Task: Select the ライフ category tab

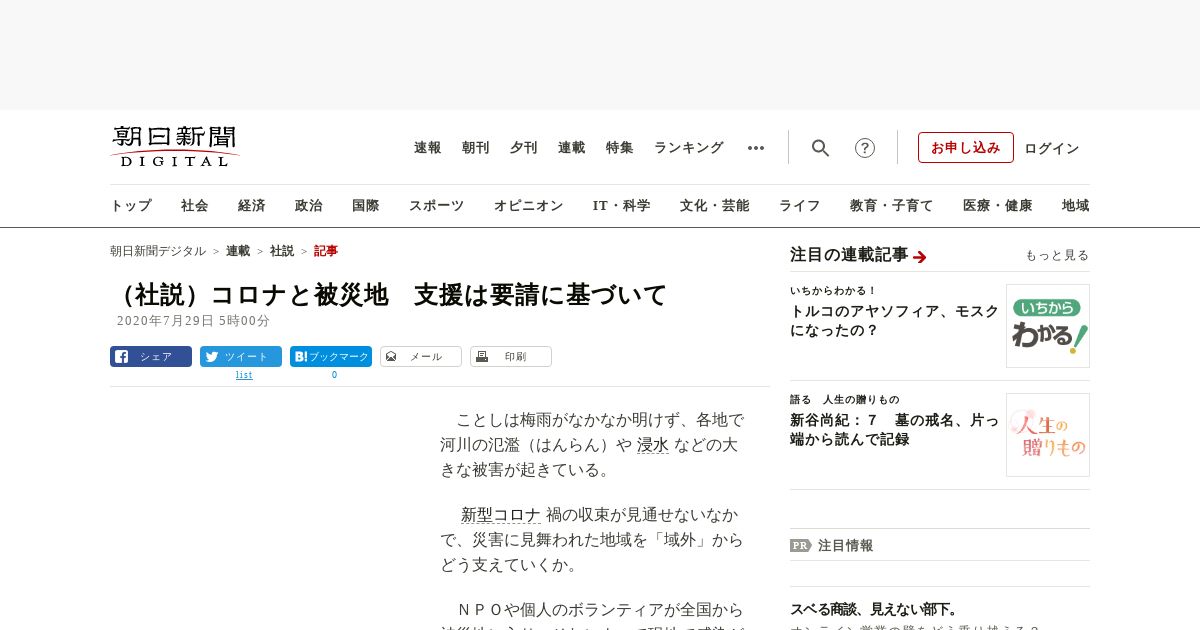Action: pos(800,206)
